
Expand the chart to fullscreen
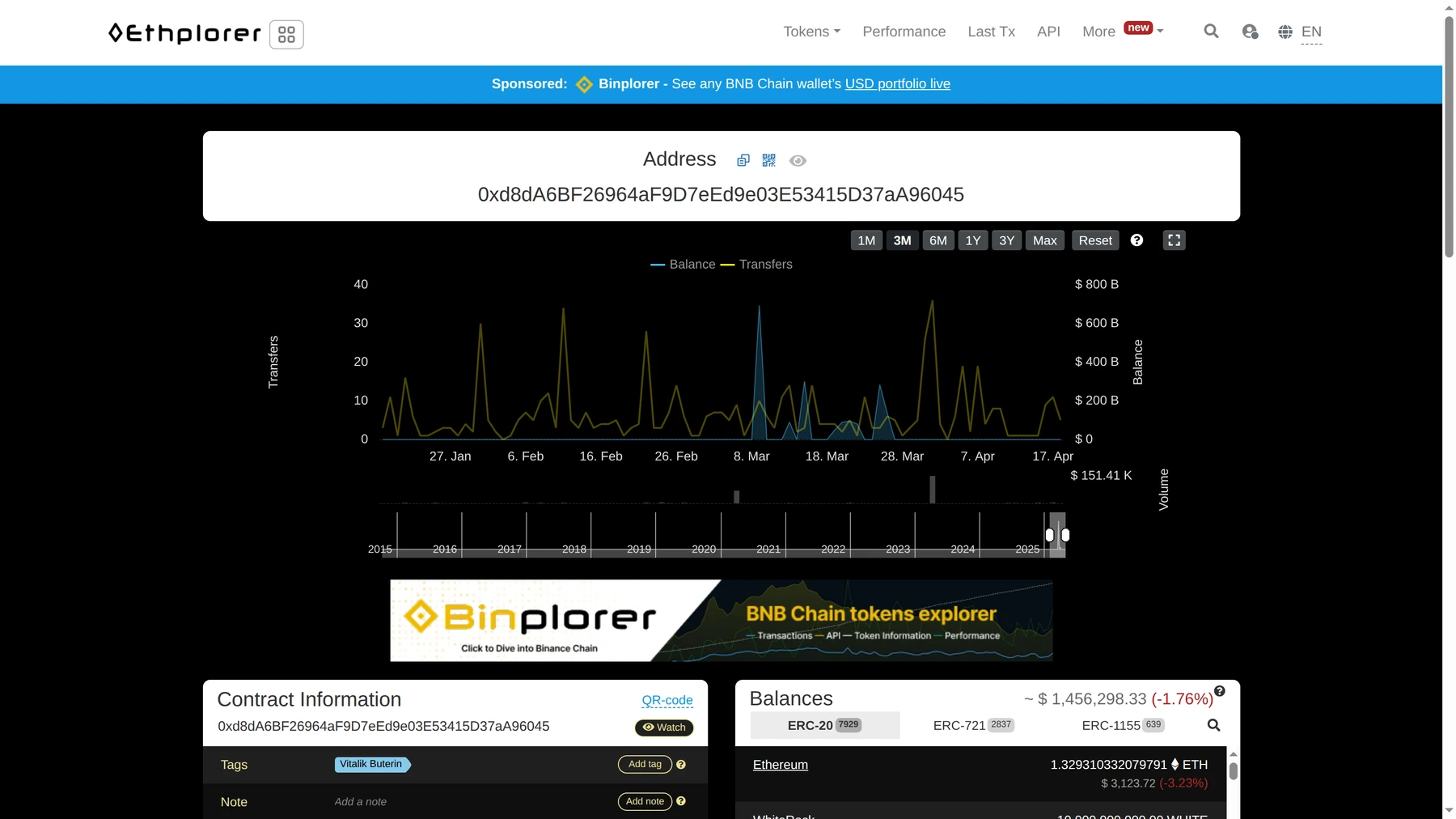click(1175, 240)
